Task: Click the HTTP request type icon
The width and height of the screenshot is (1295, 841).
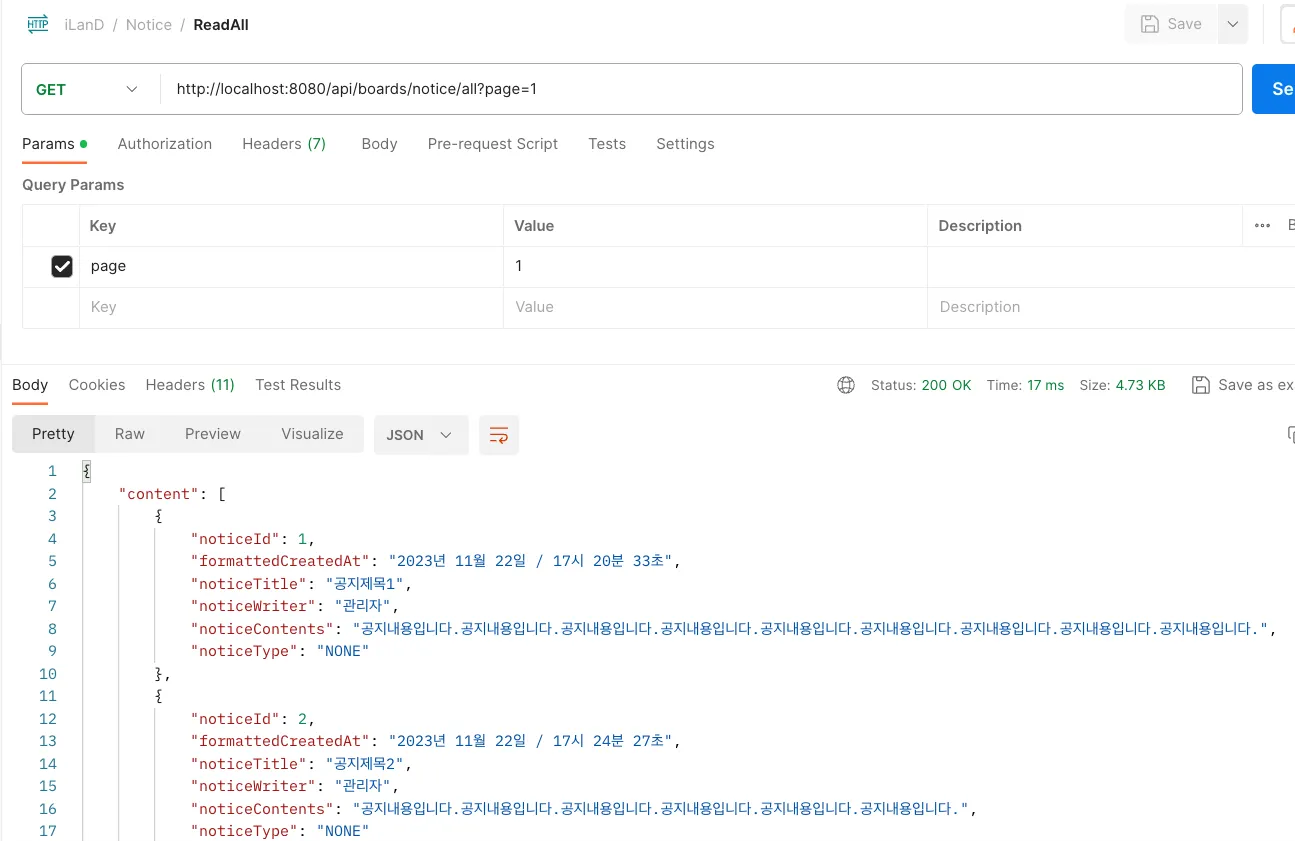Action: coord(38,25)
